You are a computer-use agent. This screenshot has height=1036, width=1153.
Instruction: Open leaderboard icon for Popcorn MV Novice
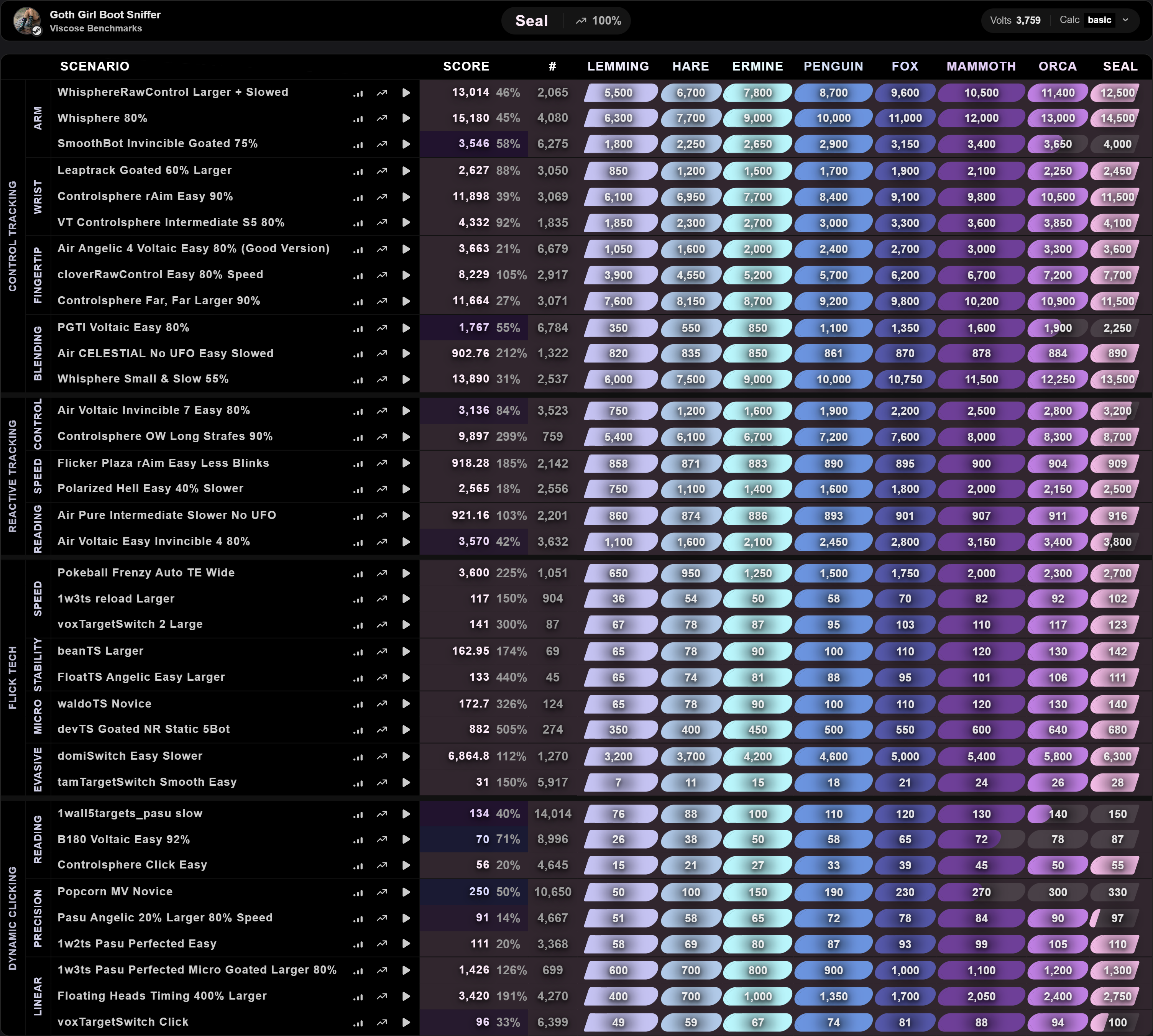[358, 893]
